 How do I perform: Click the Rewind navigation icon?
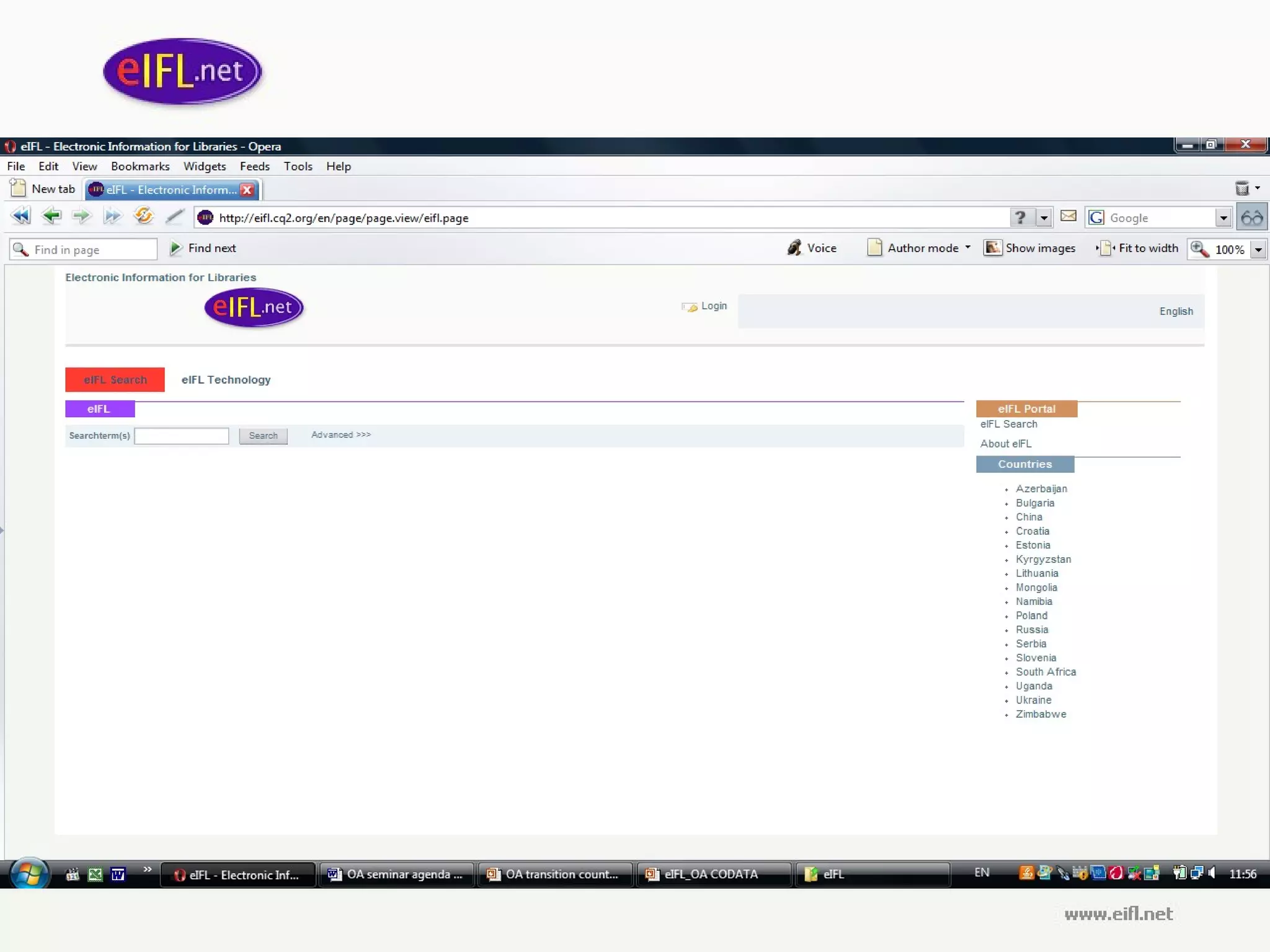(x=20, y=216)
